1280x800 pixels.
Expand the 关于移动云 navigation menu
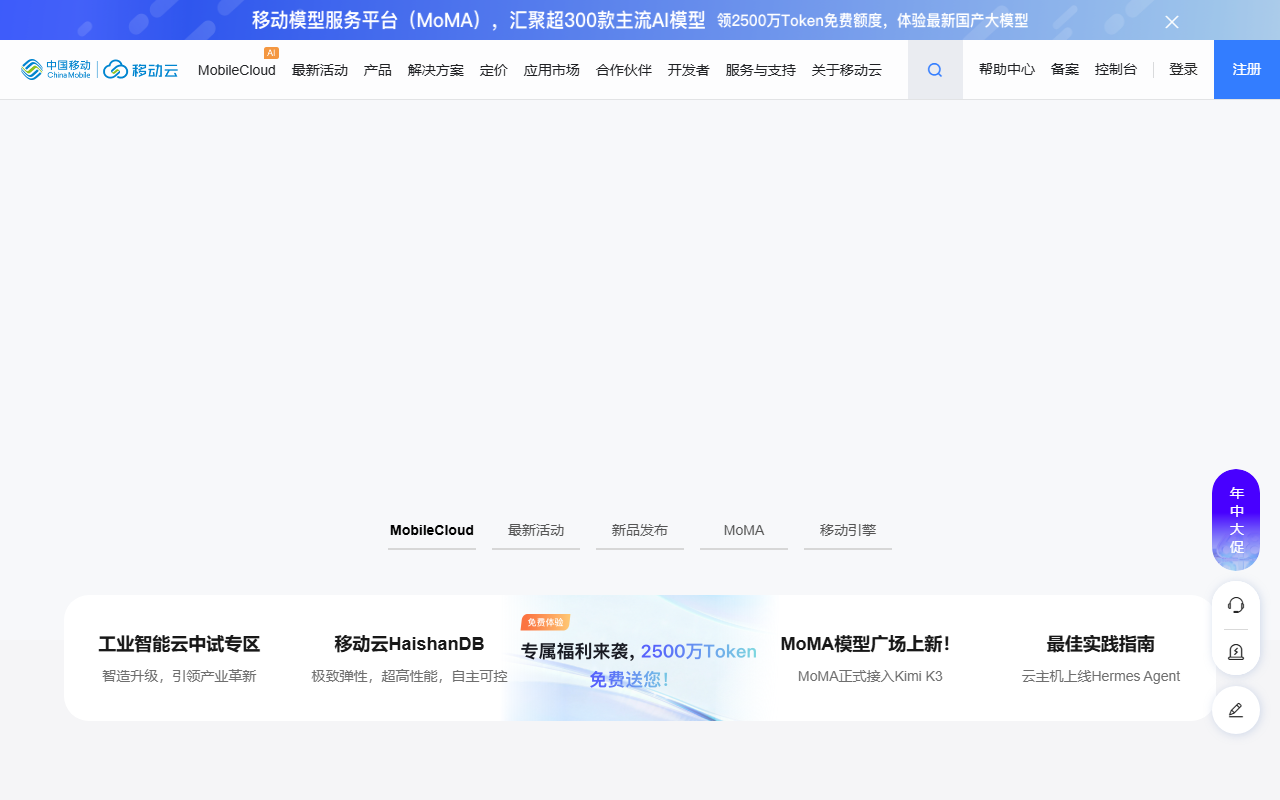point(847,70)
